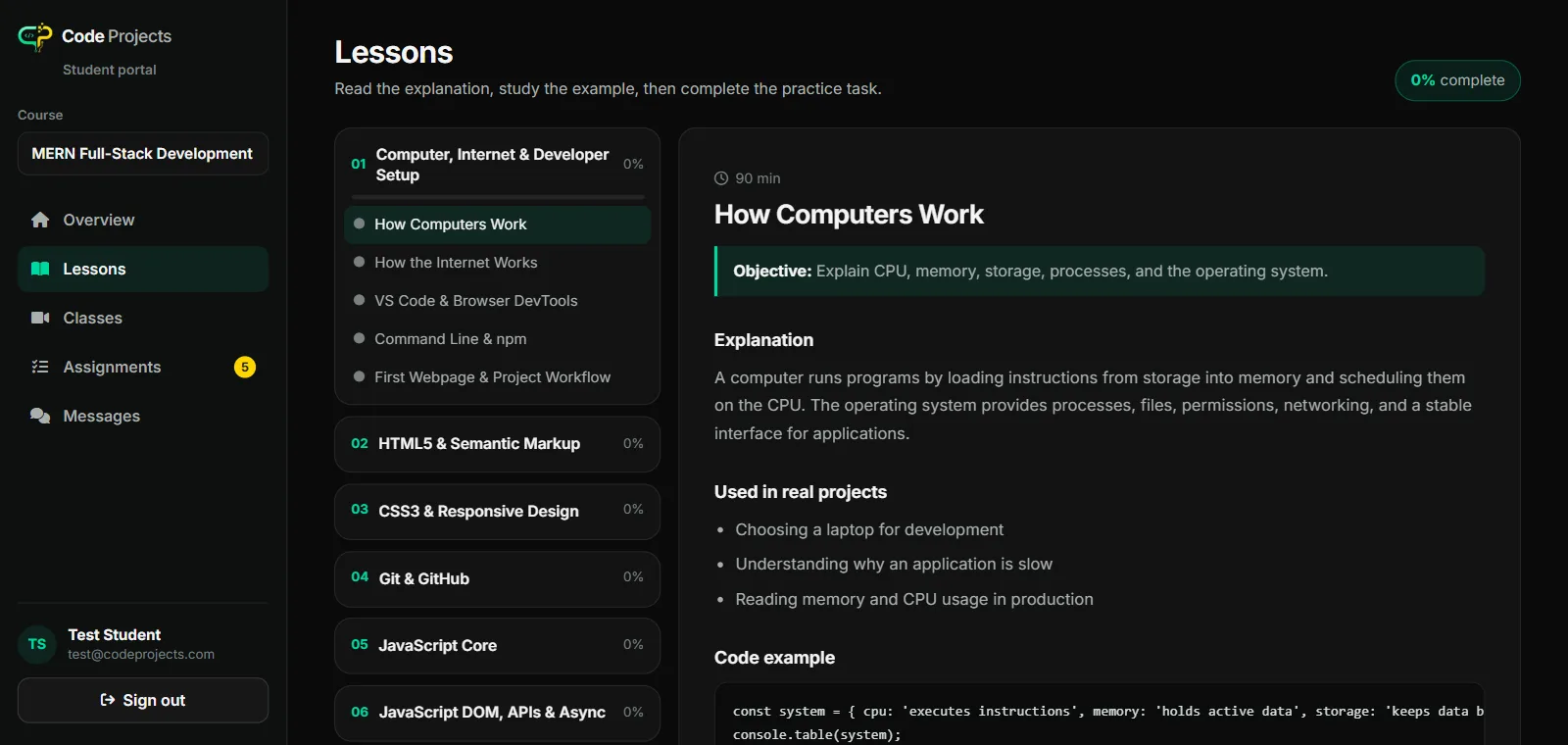Click the Overview home icon
Screen dimensions: 1568x745
coord(40,220)
